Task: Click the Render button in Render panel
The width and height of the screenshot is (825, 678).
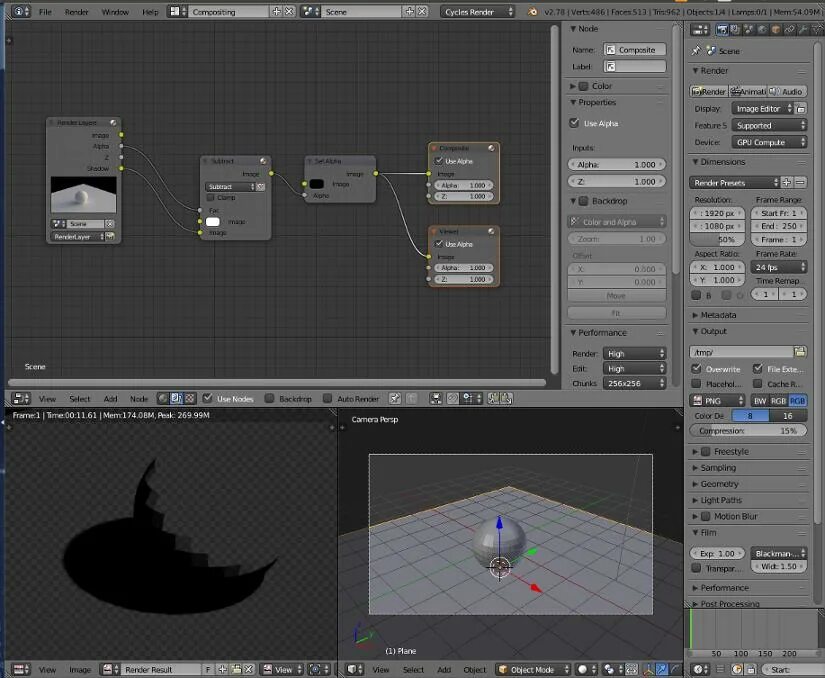Action: 709,92
